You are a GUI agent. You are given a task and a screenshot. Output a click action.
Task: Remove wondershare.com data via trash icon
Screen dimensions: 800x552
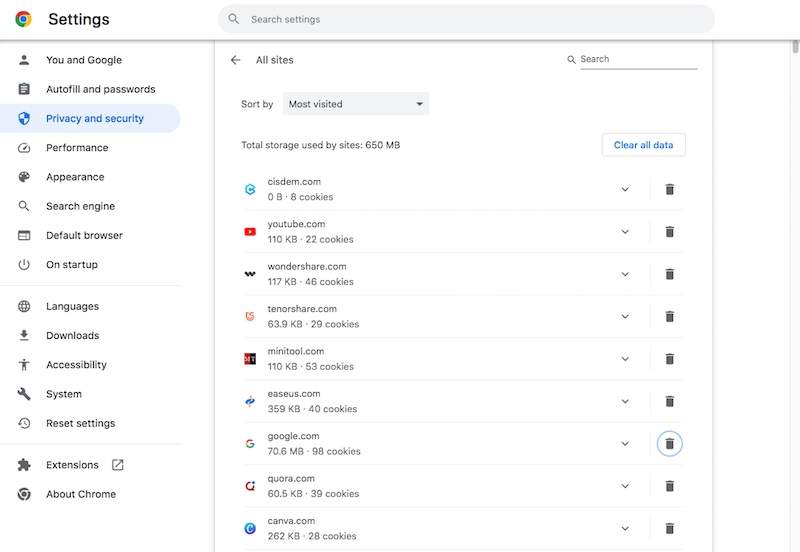pyautogui.click(x=669, y=274)
